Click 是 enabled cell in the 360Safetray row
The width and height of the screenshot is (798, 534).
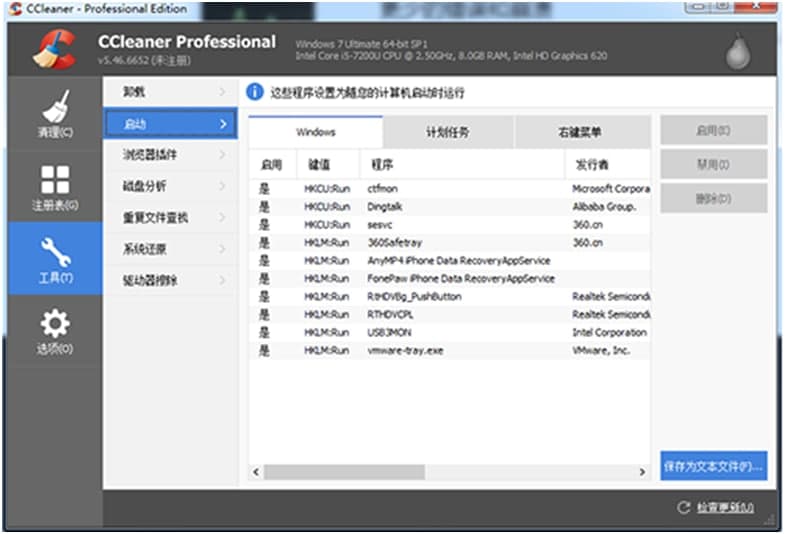(x=264, y=242)
